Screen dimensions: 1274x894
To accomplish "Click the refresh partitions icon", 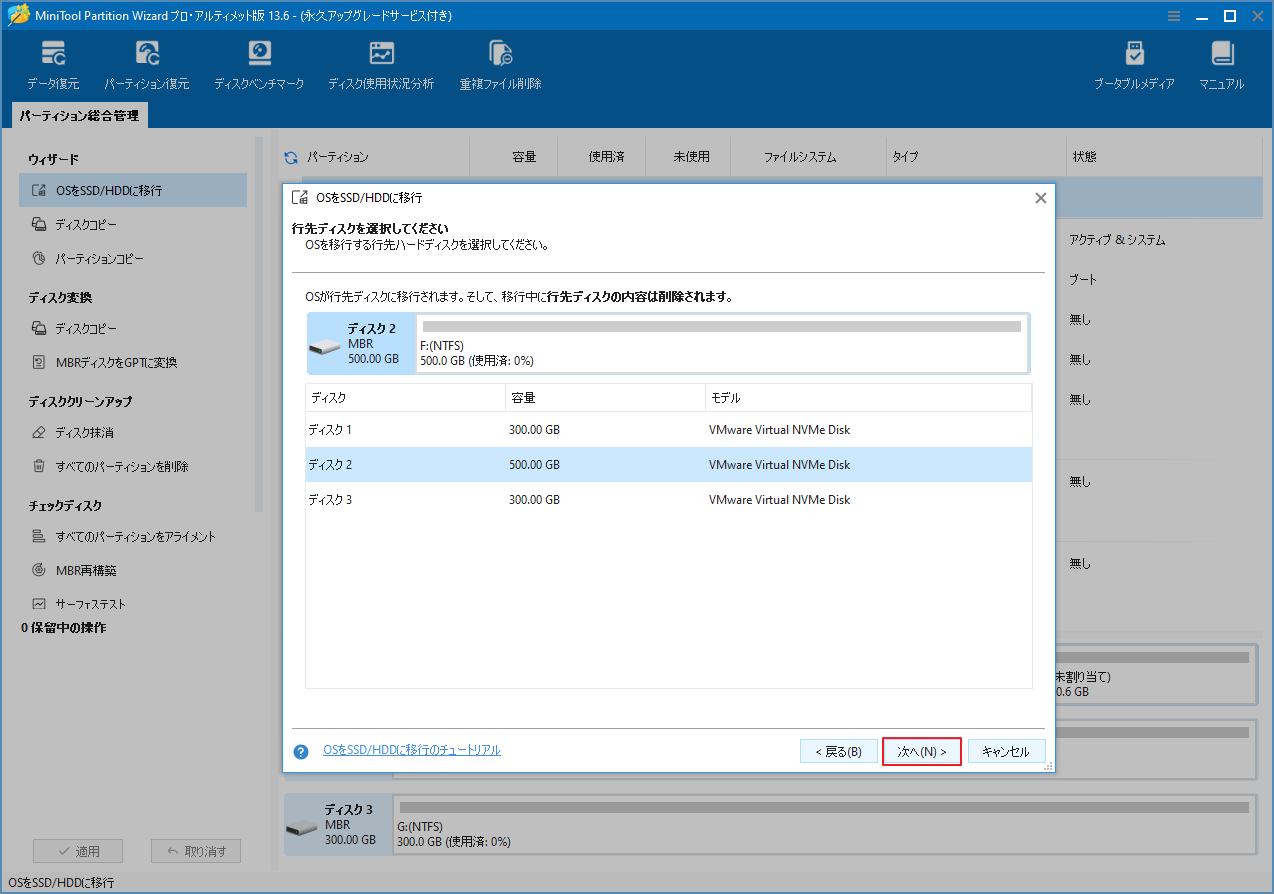I will click(x=290, y=156).
